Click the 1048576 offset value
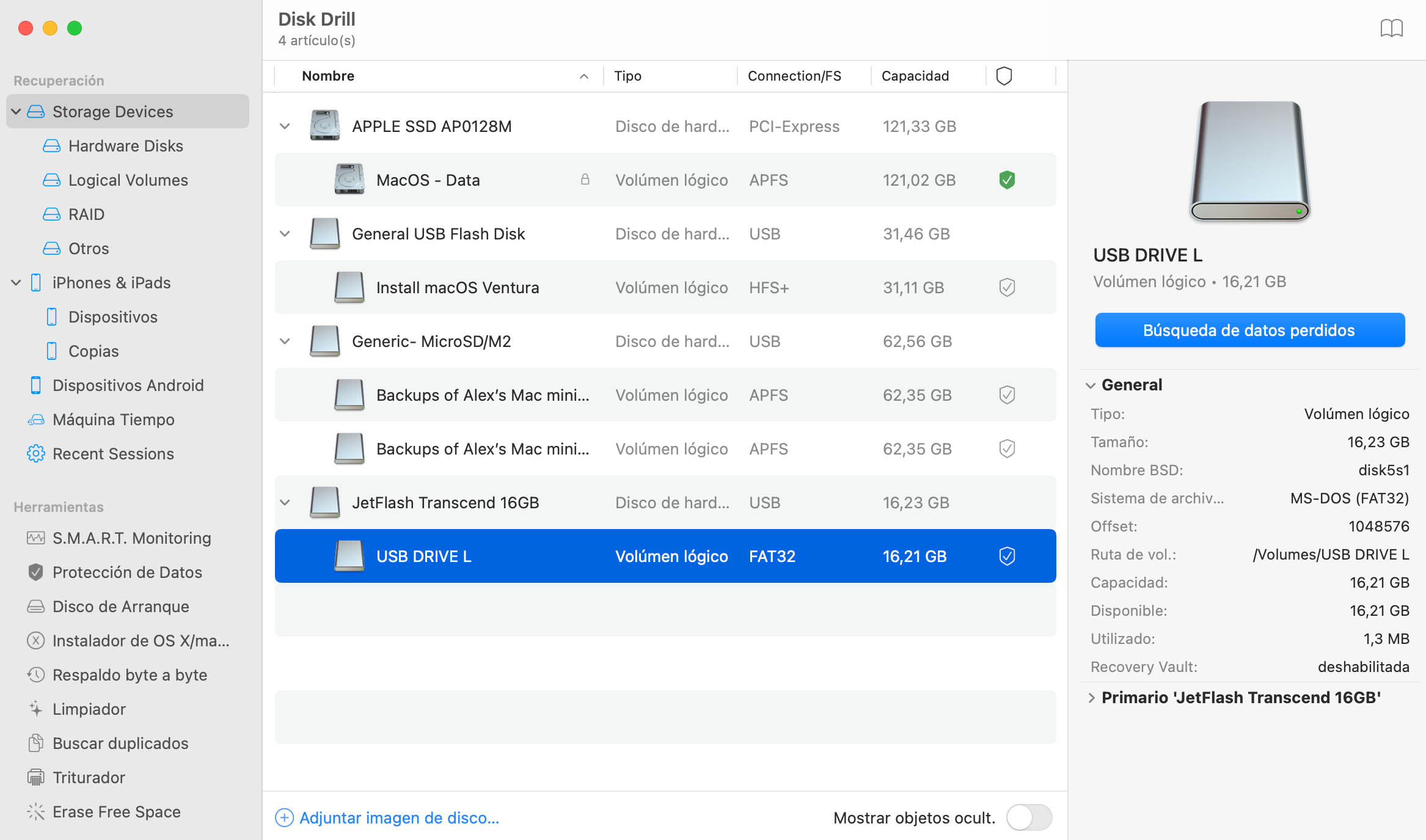This screenshot has height=840, width=1426. tap(1378, 526)
